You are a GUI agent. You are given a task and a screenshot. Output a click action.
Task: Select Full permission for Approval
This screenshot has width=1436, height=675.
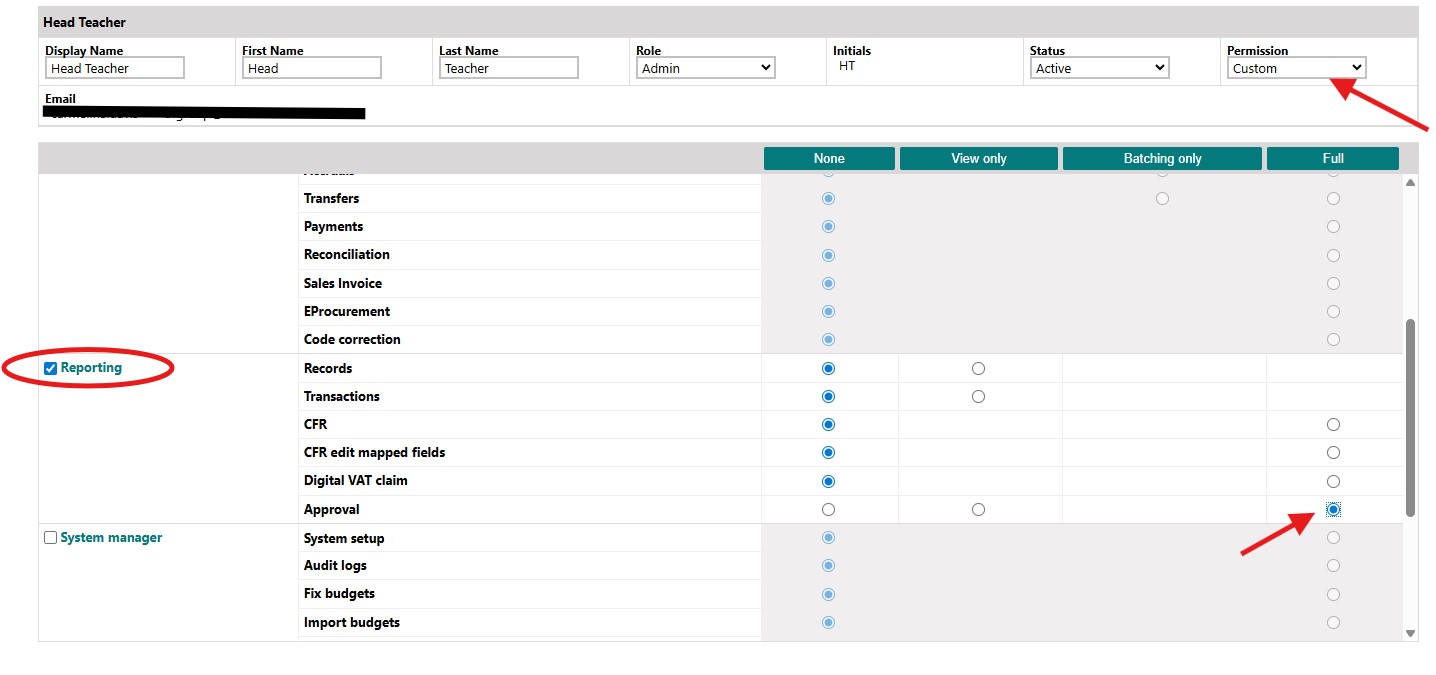pos(1332,509)
